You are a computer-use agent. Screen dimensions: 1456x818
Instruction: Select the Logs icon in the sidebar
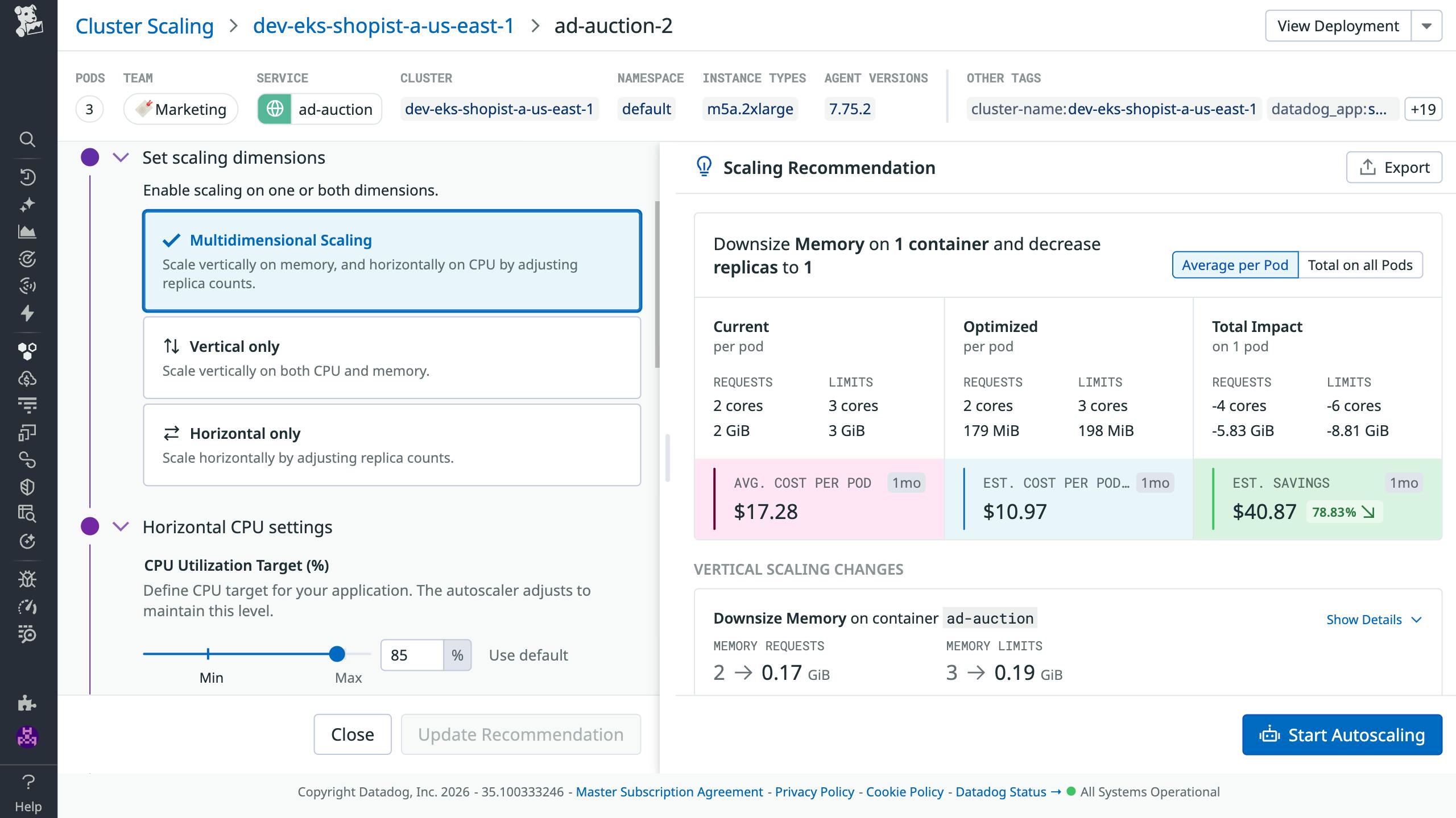pos(28,405)
